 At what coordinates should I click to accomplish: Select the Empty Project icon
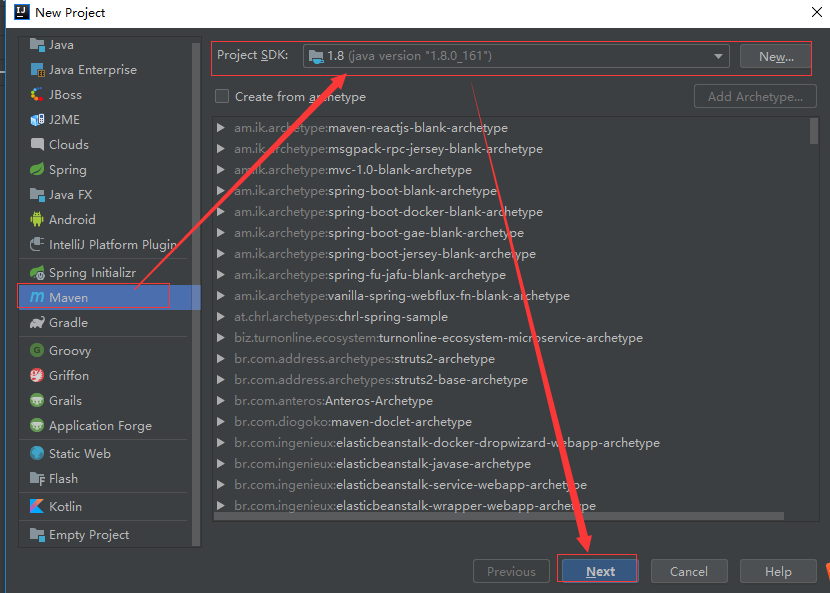37,535
